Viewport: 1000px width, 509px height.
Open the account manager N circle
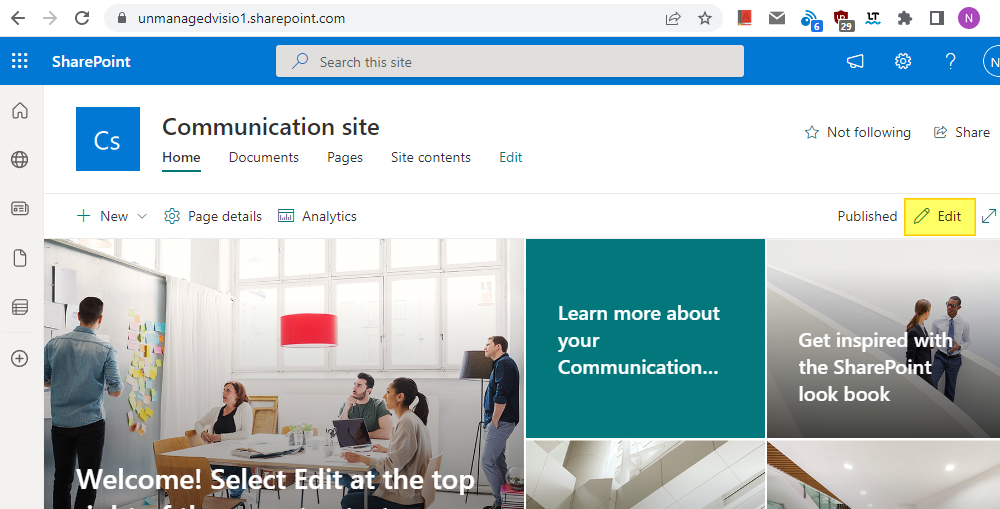click(992, 62)
